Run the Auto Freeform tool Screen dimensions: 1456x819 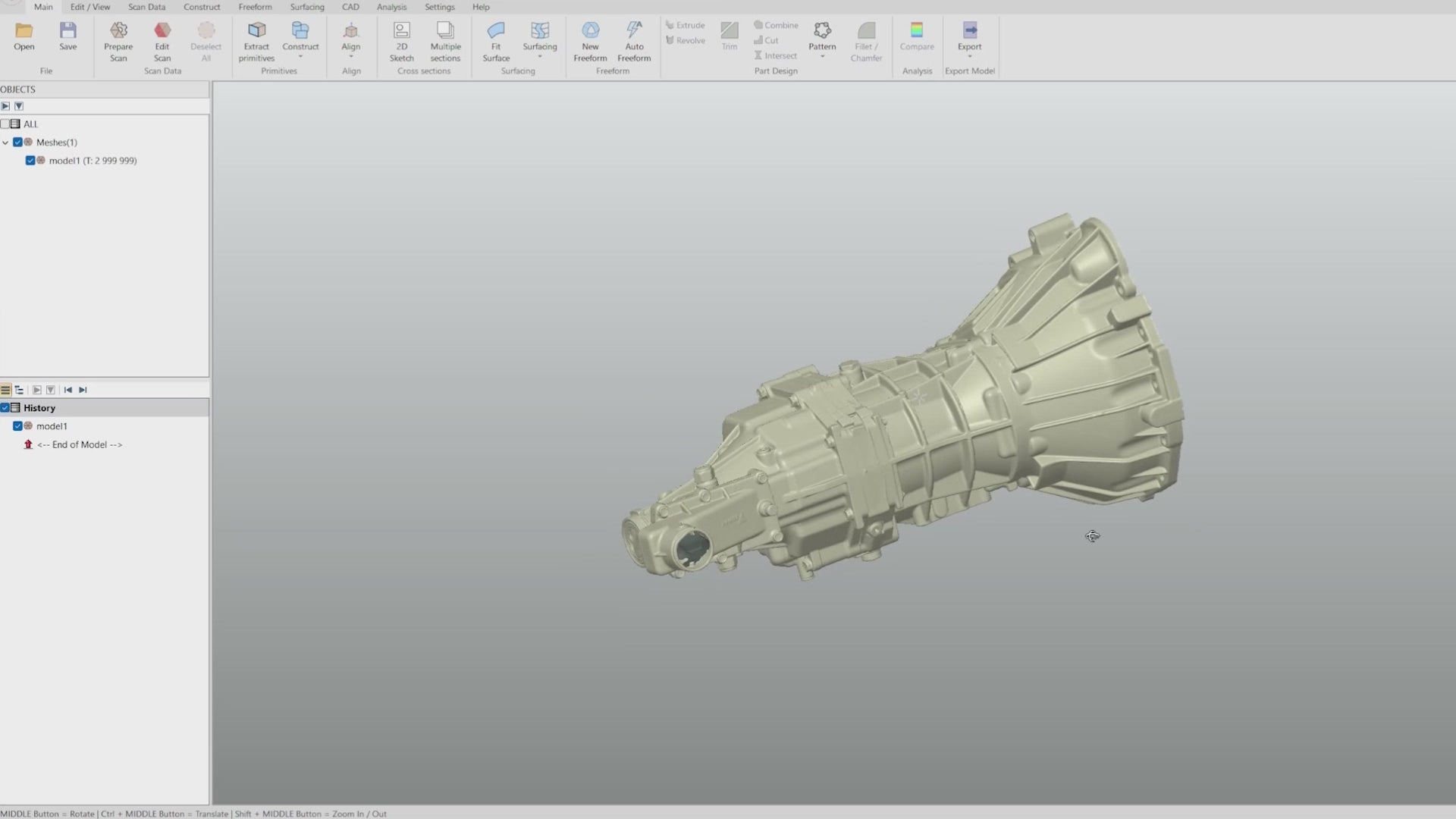pos(634,31)
